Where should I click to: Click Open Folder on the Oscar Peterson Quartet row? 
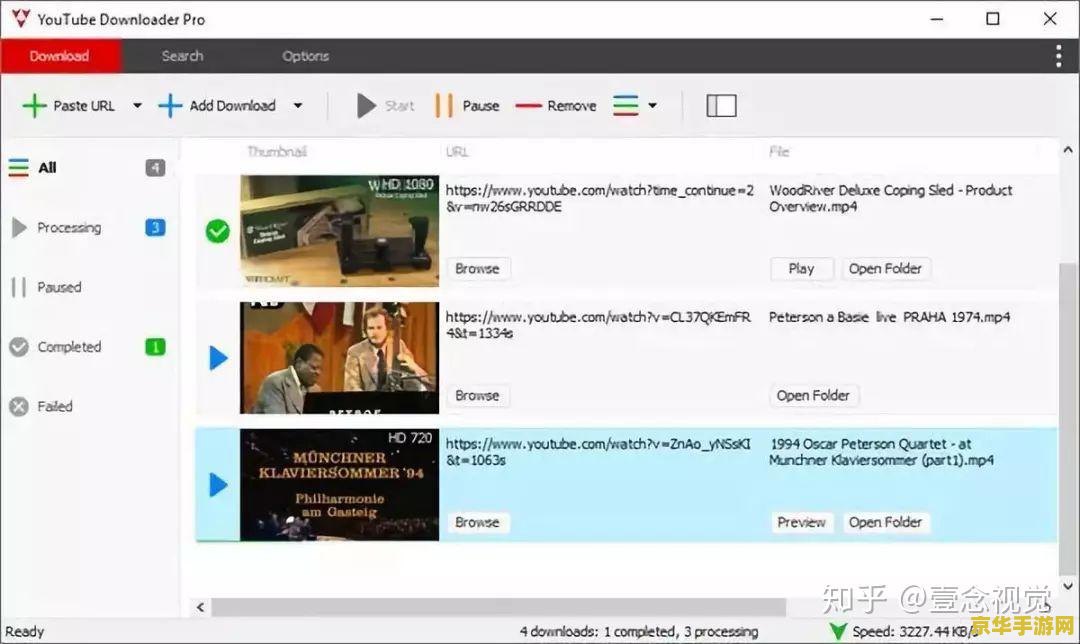885,522
